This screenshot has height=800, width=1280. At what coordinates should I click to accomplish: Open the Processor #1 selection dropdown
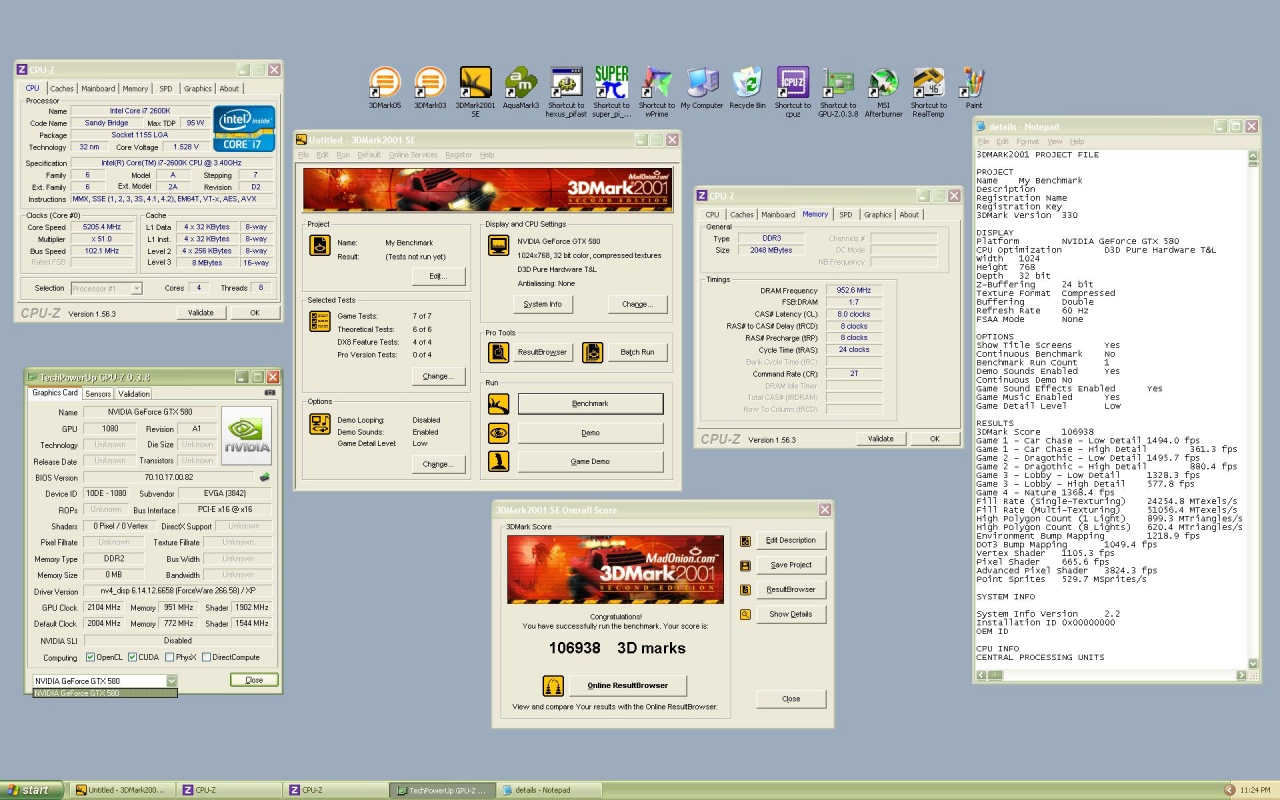(136, 288)
